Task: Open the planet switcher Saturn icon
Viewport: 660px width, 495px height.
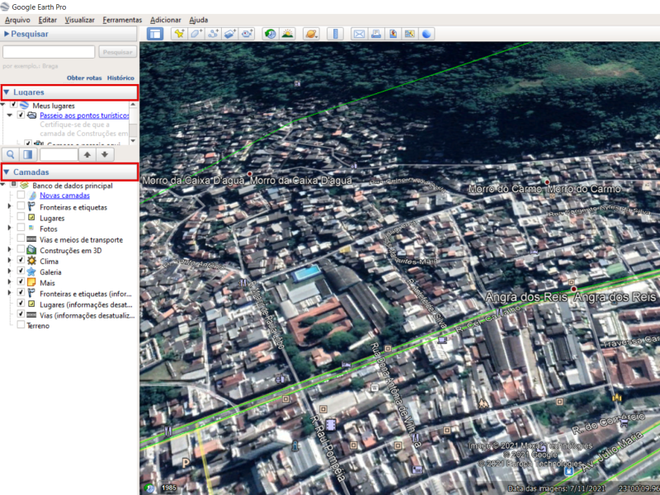Action: point(311,34)
